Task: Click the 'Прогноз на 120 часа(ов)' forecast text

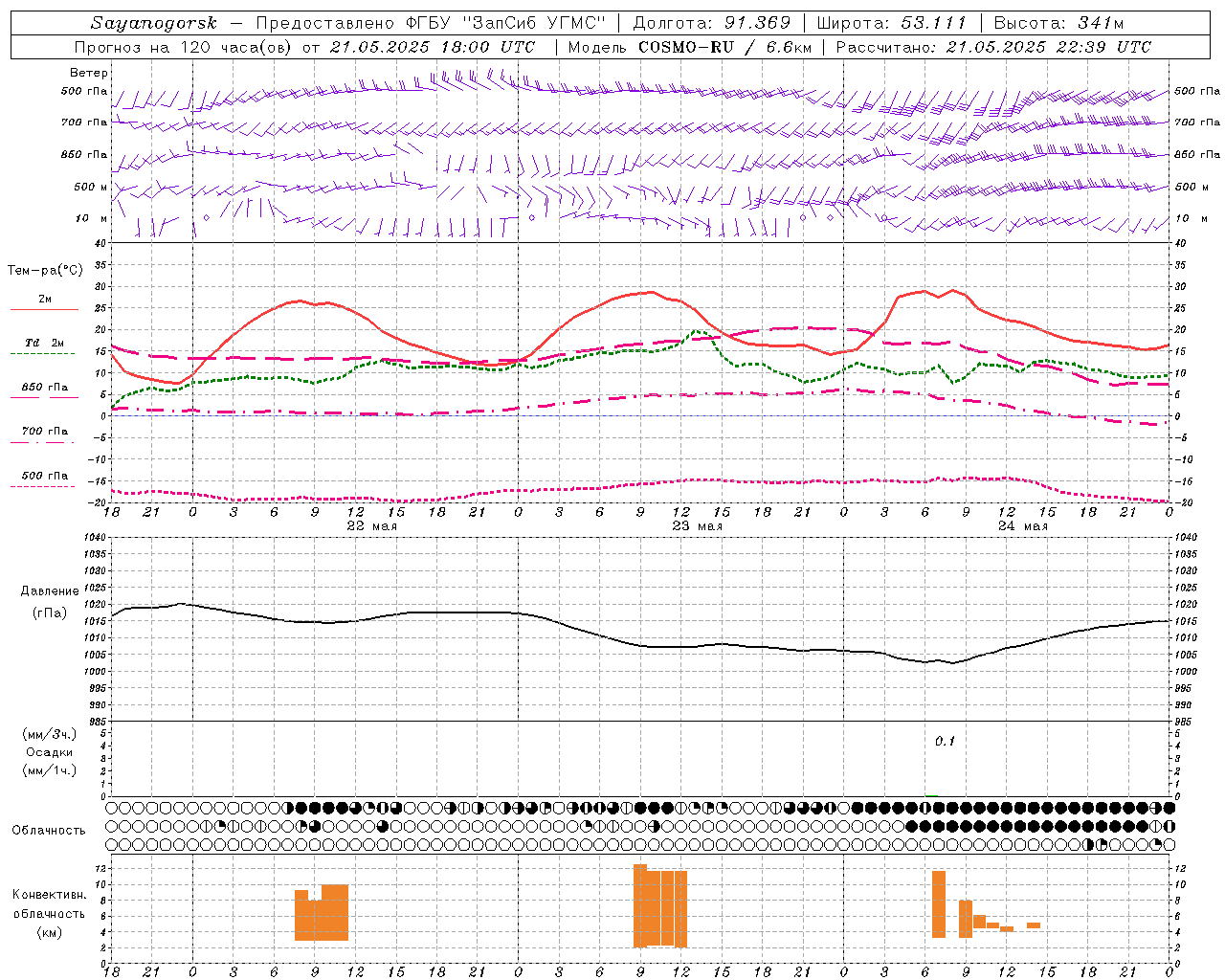Action: [x=184, y=47]
